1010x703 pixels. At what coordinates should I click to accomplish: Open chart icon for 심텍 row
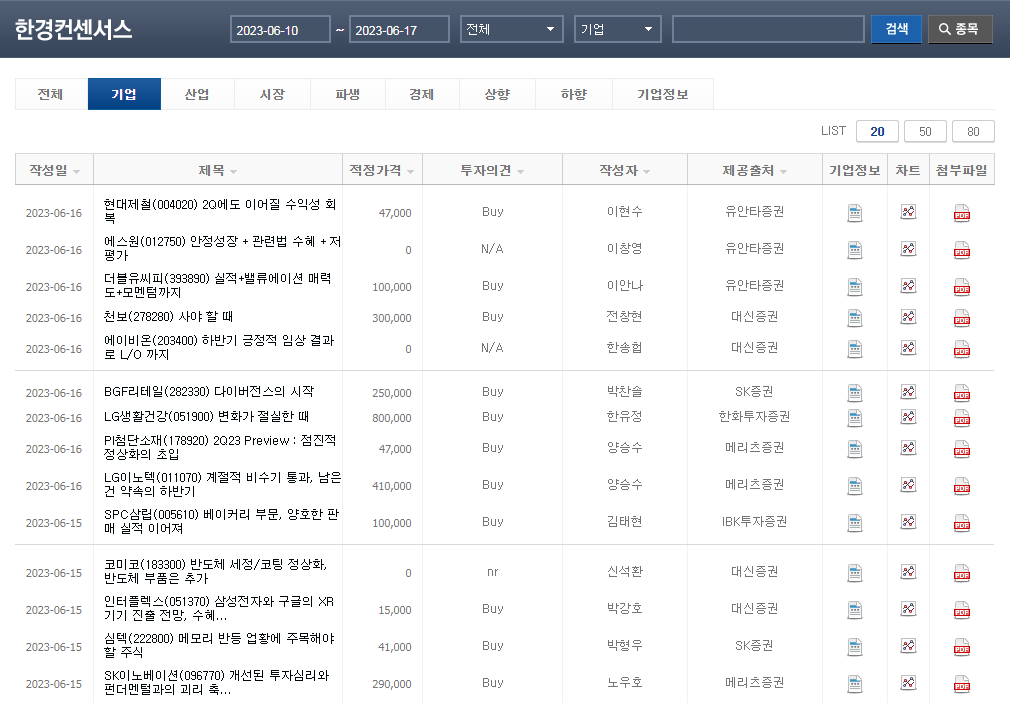pos(908,646)
